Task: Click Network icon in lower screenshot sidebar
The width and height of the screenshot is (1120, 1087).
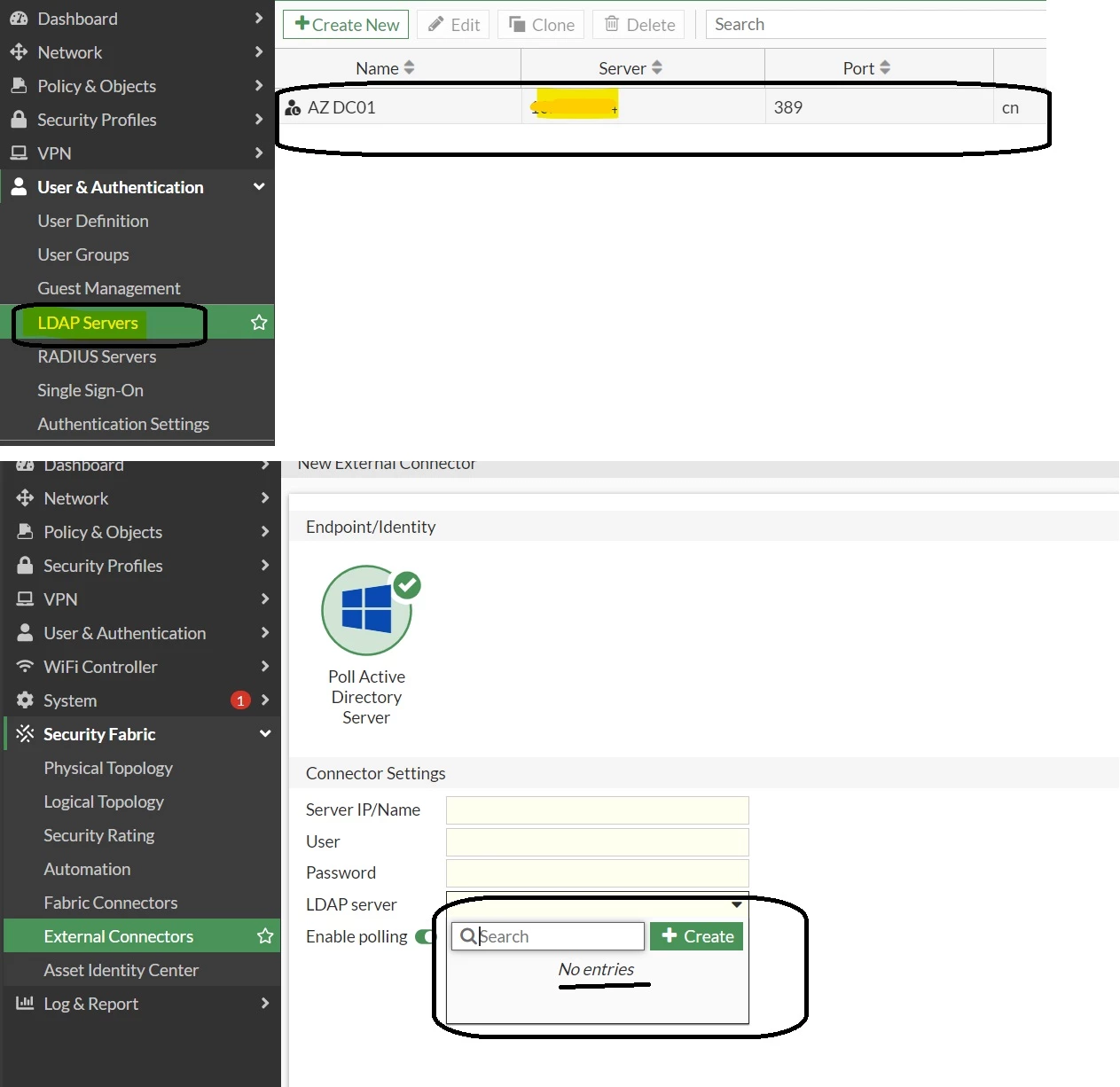Action: [x=25, y=498]
